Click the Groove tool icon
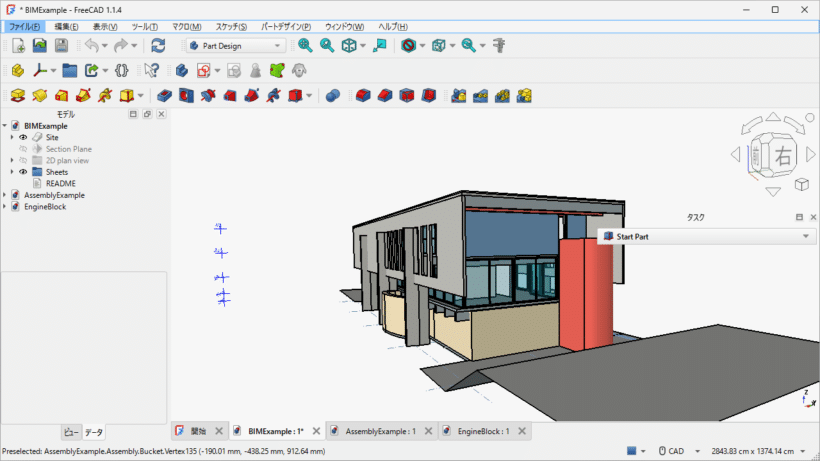This screenshot has height=461, width=820. (208, 96)
